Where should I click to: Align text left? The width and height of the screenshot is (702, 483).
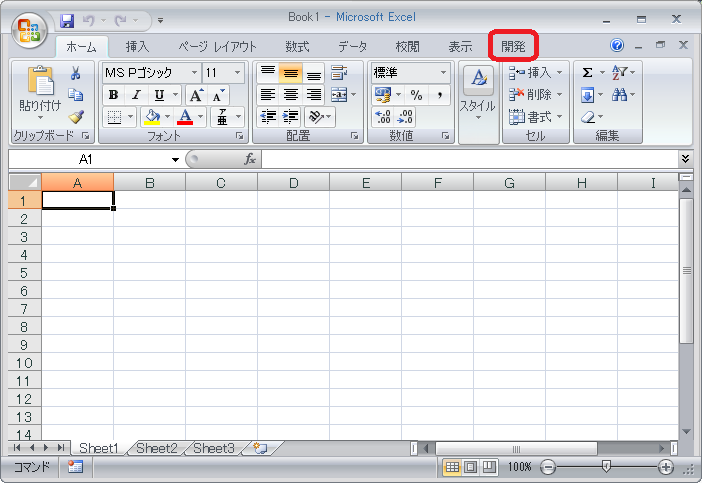coord(268,95)
